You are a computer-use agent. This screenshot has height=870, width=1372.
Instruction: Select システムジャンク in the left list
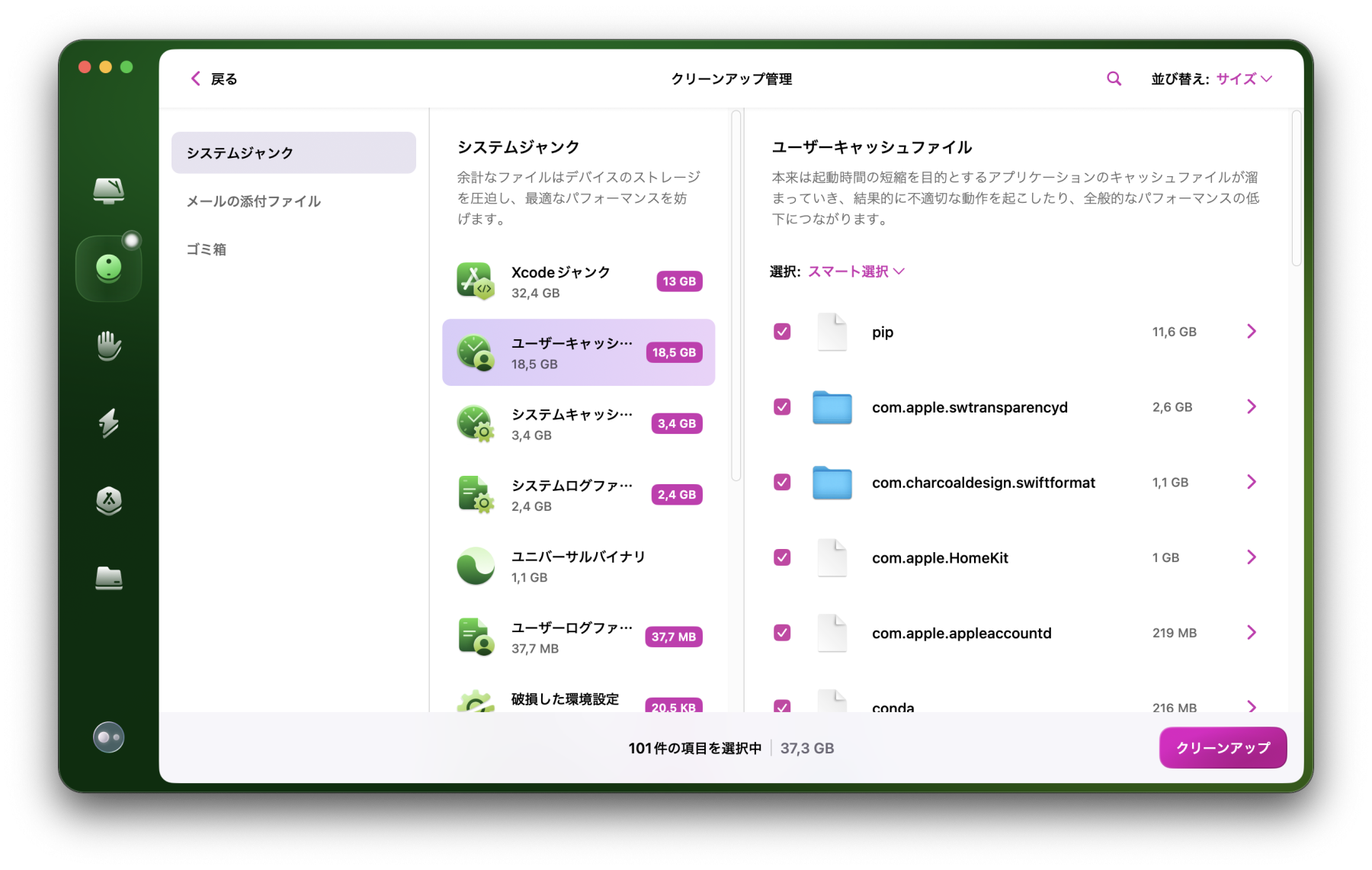[293, 152]
